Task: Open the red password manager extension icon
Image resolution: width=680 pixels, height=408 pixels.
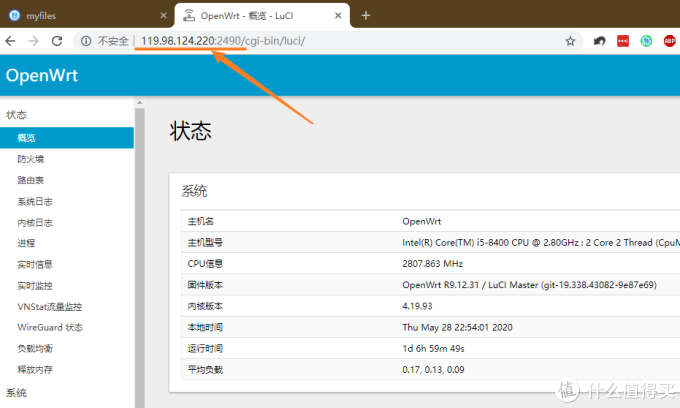Action: (623, 41)
